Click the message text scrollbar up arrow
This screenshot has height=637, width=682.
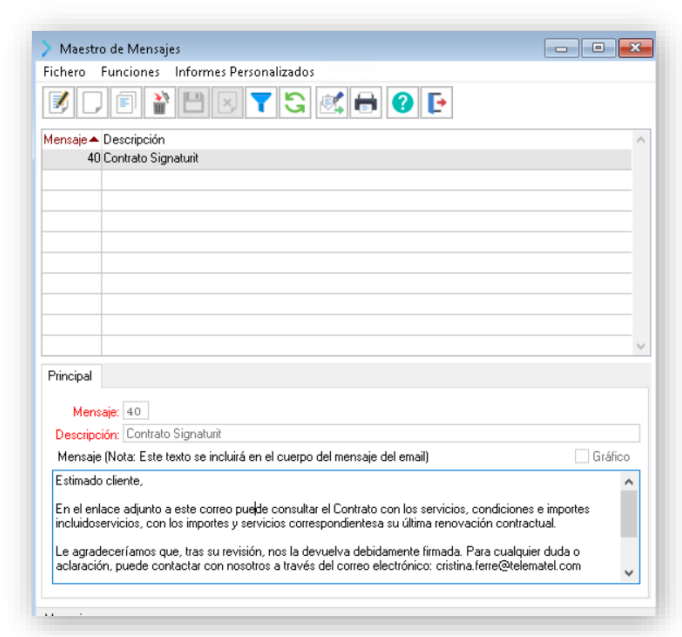coord(629,481)
